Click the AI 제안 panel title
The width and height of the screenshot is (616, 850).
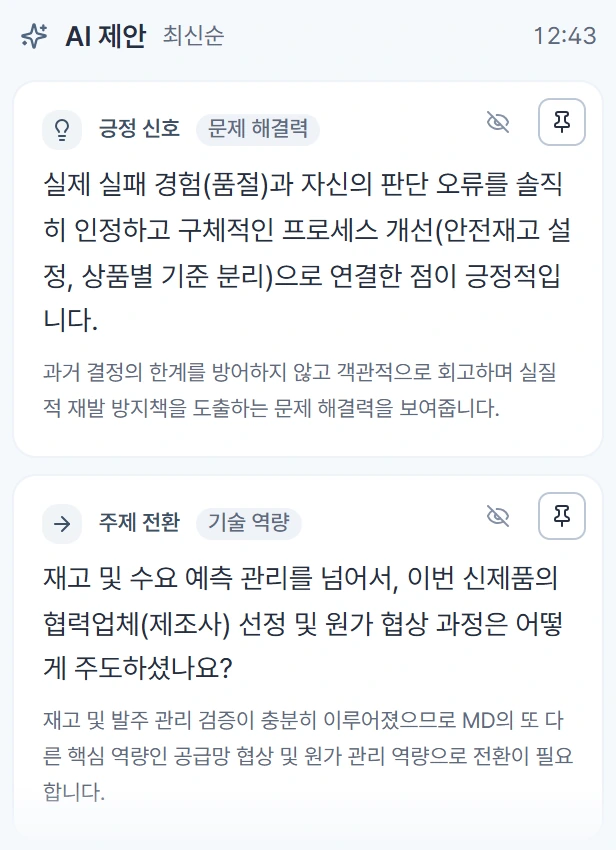(x=105, y=36)
